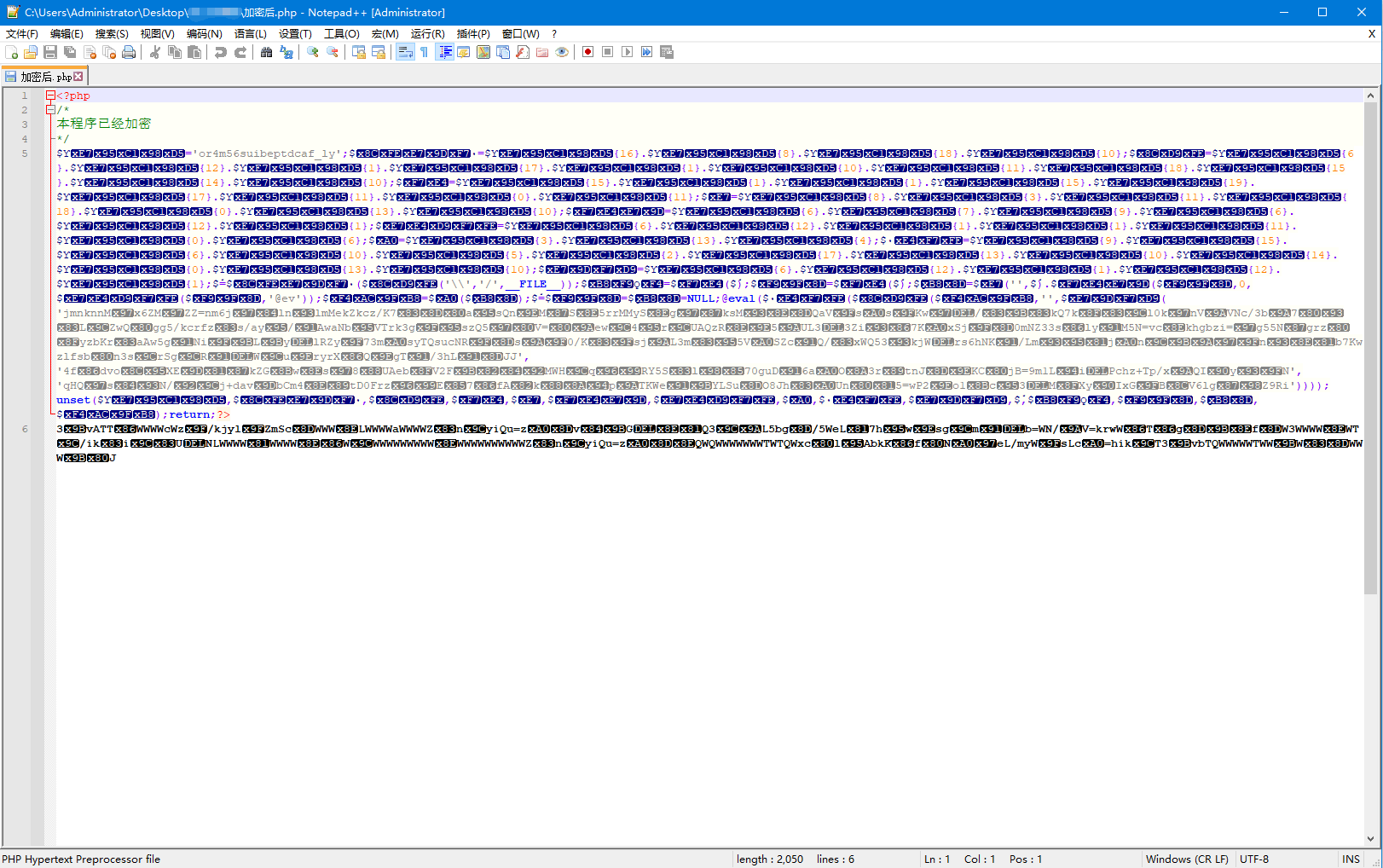The width and height of the screenshot is (1383, 868).
Task: Click Windows (CR LF) in status bar
Action: [1186, 859]
